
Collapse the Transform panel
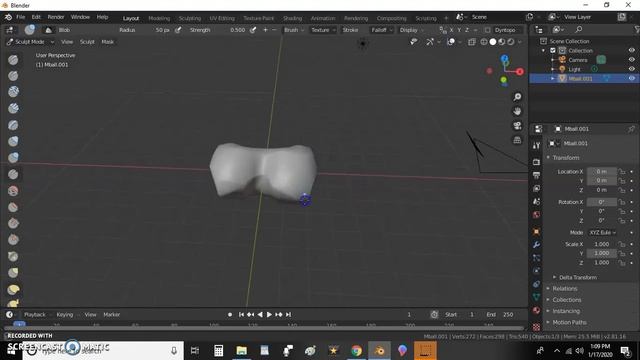coord(565,158)
